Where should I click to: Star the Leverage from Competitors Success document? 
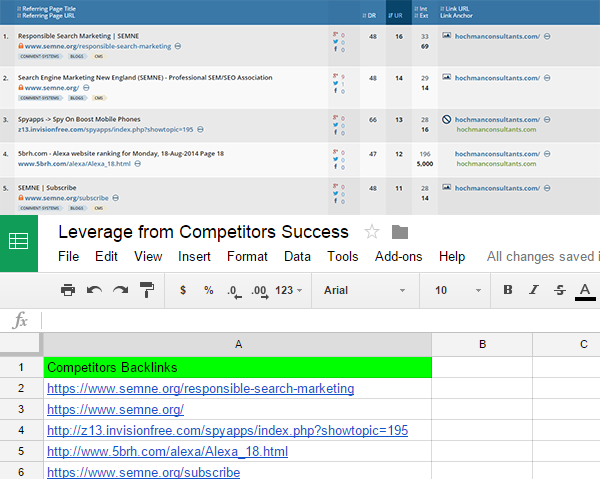coord(372,232)
